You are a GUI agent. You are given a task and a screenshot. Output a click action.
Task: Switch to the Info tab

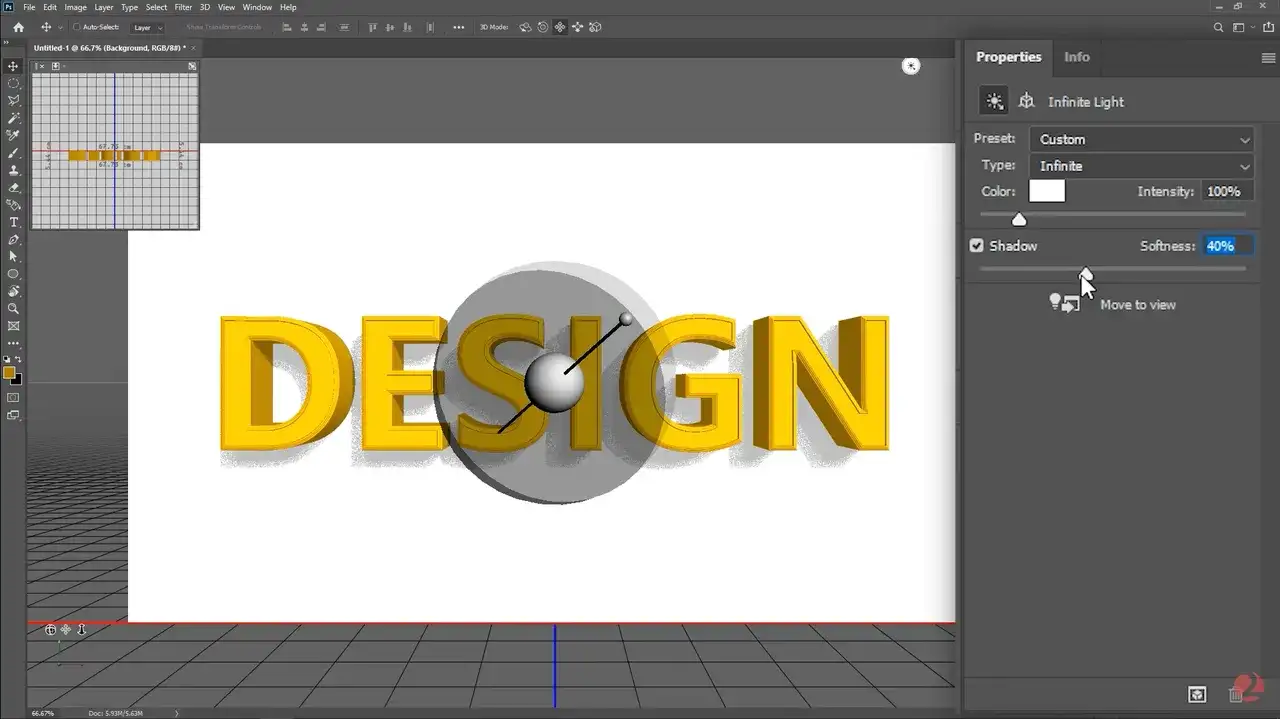(1076, 57)
